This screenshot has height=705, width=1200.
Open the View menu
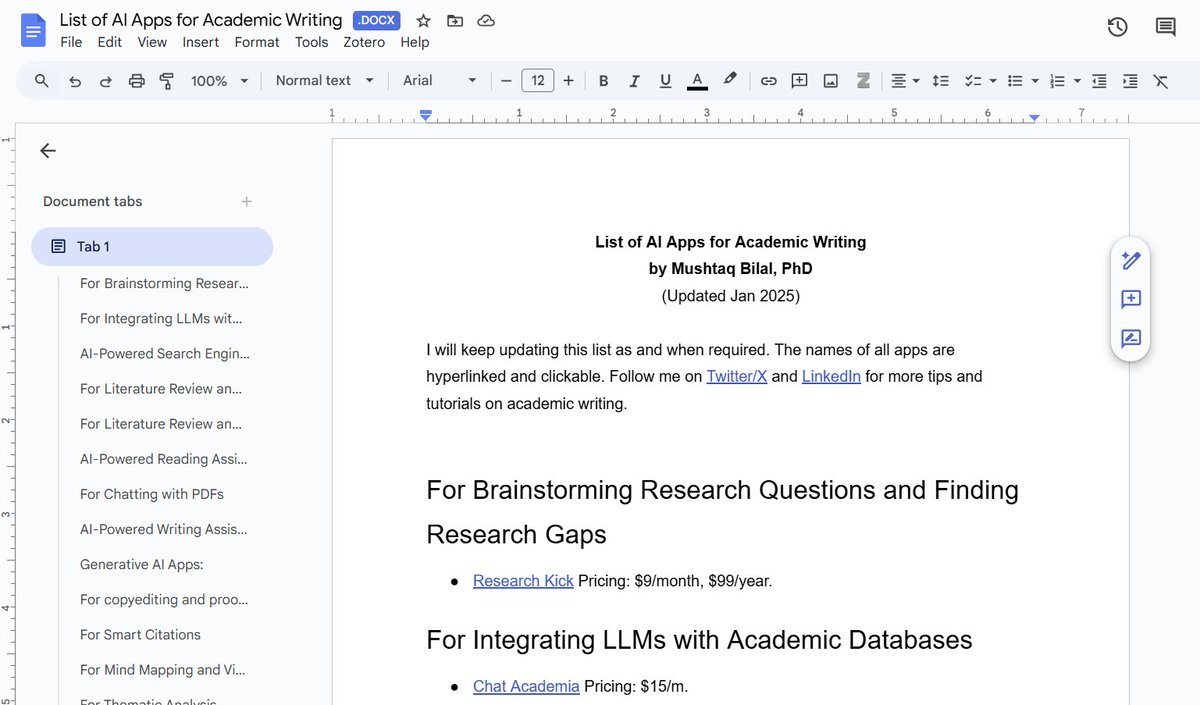[x=152, y=42]
